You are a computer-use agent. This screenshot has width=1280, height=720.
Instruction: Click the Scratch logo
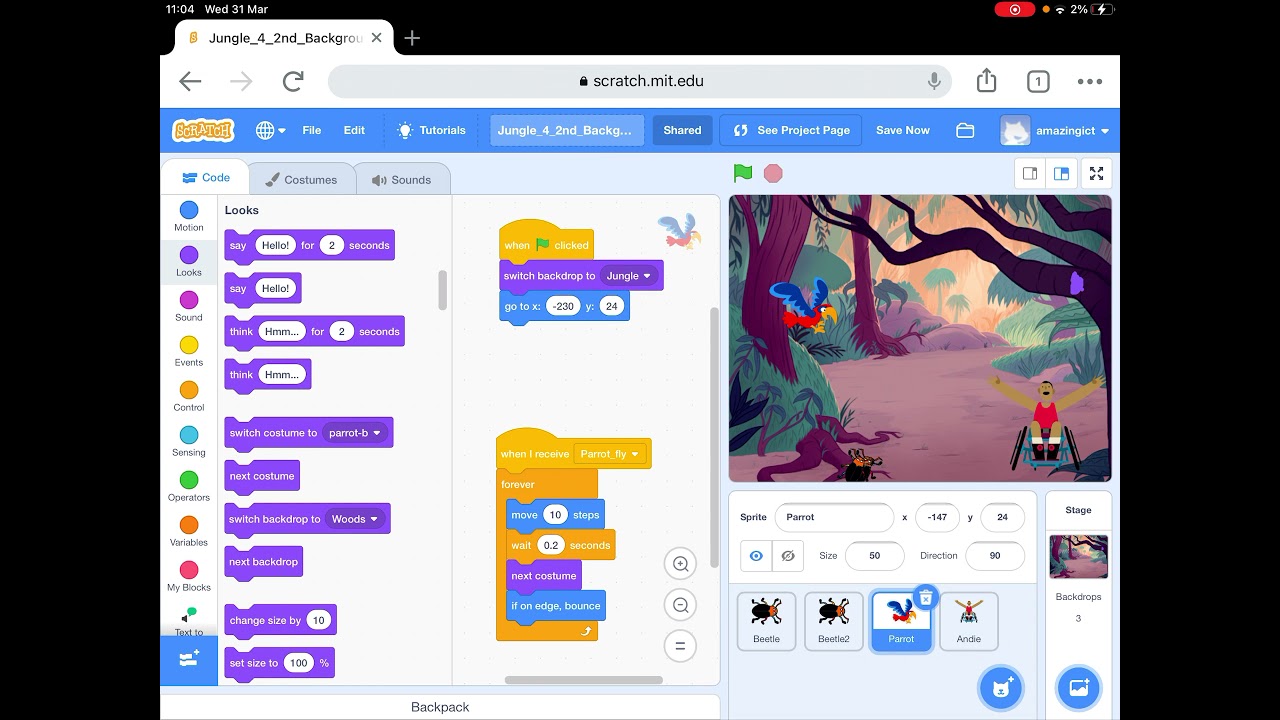pyautogui.click(x=203, y=130)
